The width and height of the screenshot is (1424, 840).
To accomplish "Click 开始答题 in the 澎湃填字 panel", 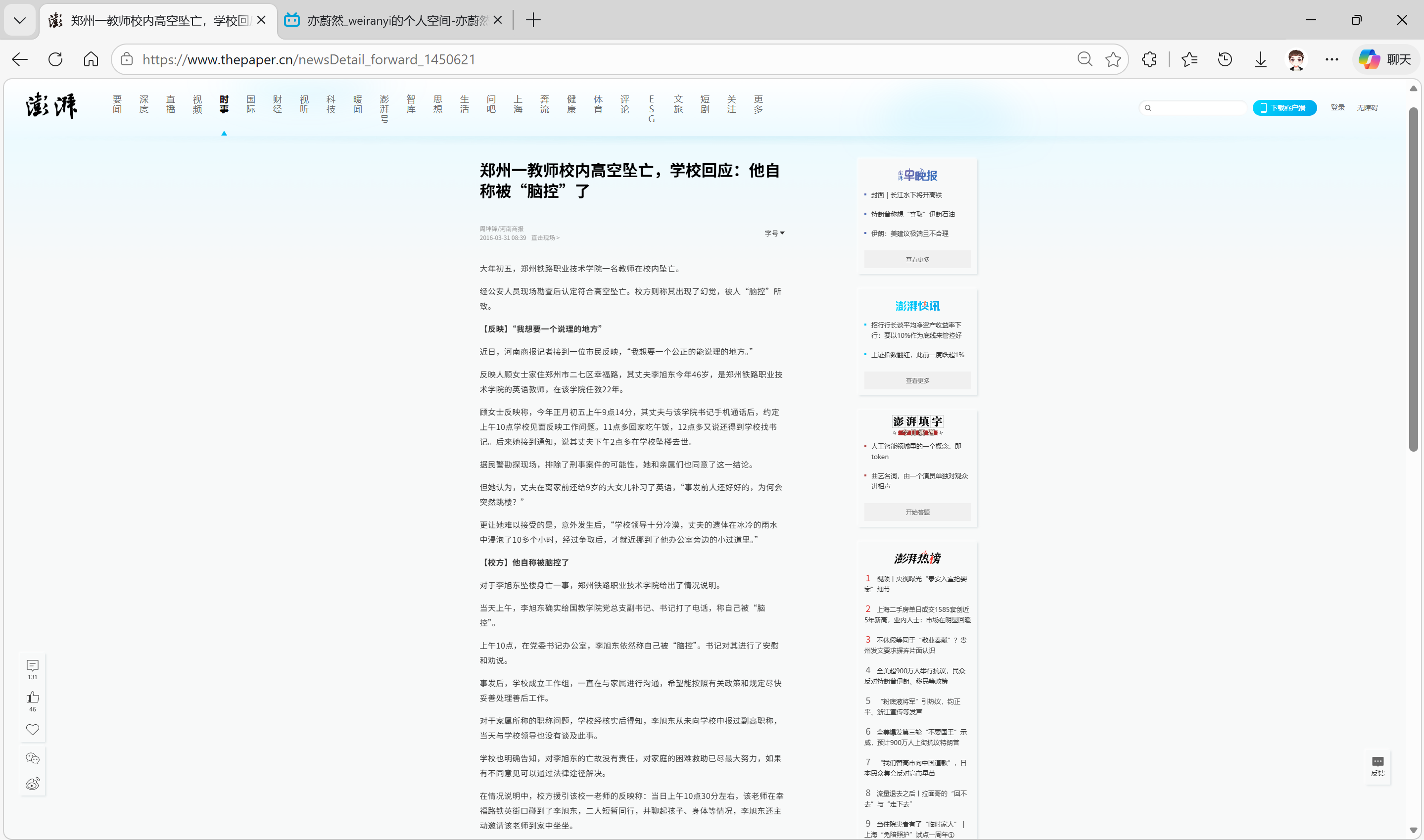I will (917, 511).
